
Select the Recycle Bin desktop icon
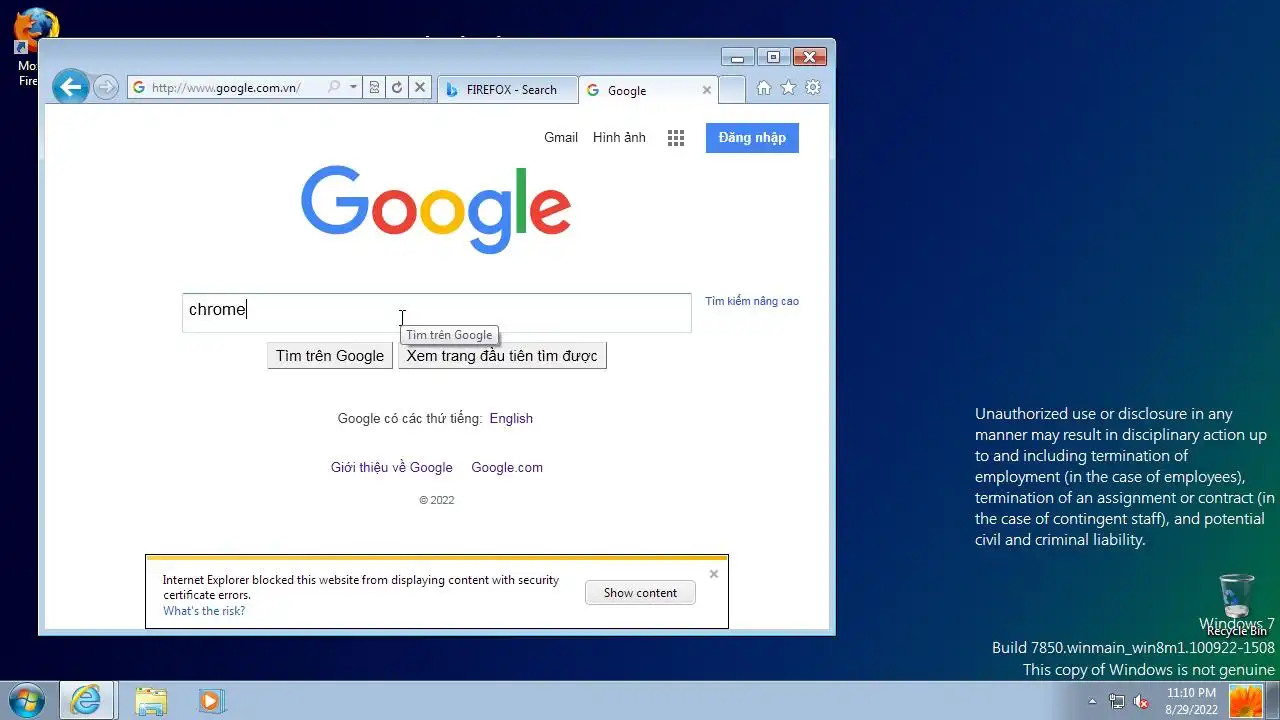point(1237,605)
